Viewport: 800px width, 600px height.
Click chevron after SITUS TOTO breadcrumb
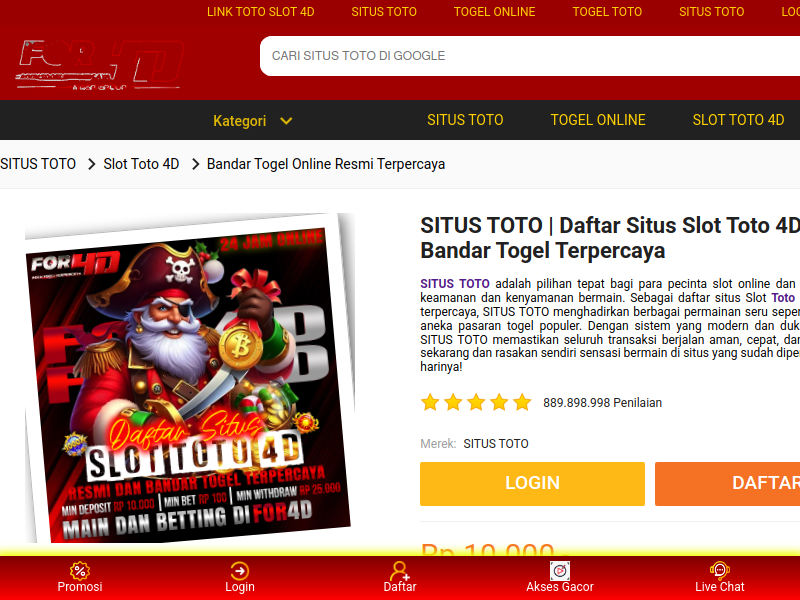tap(92, 164)
